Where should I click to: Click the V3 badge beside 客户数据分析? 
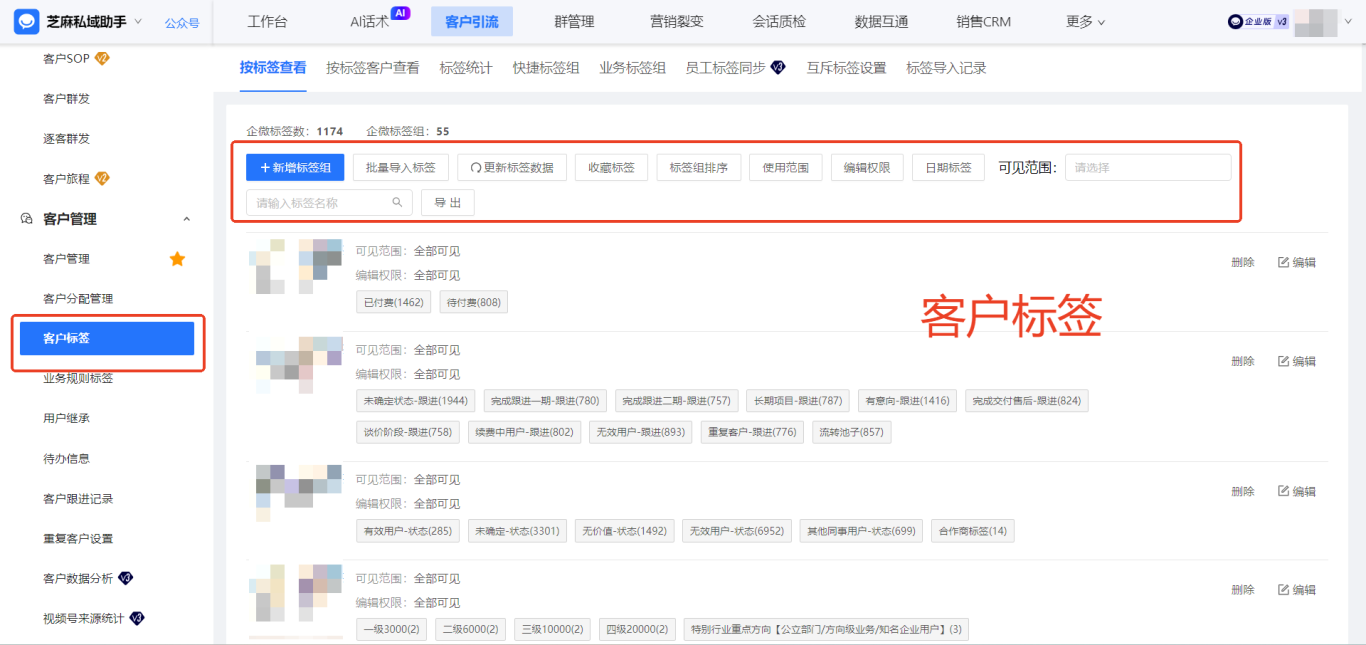pos(126,578)
